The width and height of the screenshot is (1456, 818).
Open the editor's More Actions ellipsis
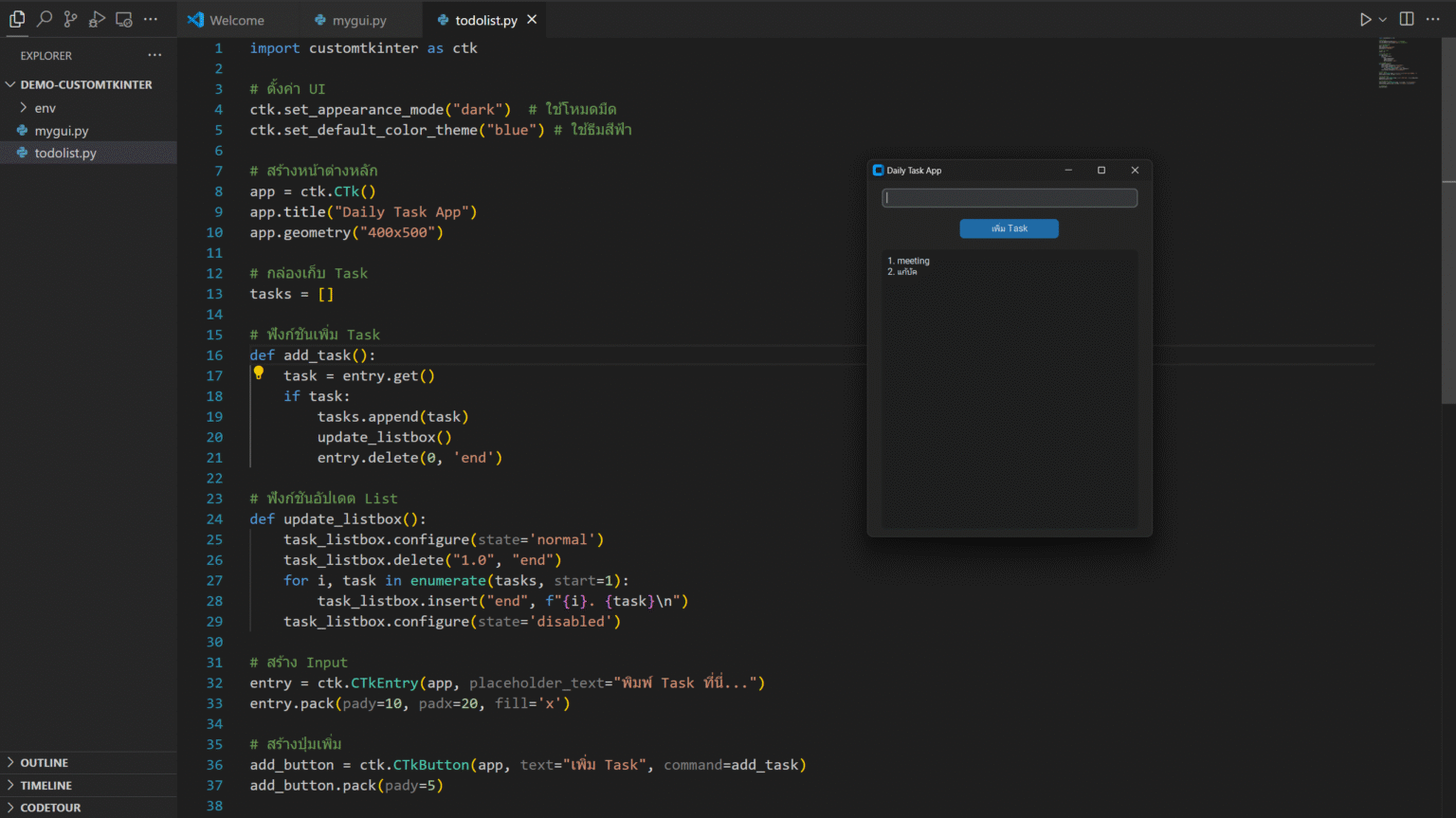[x=1432, y=18]
